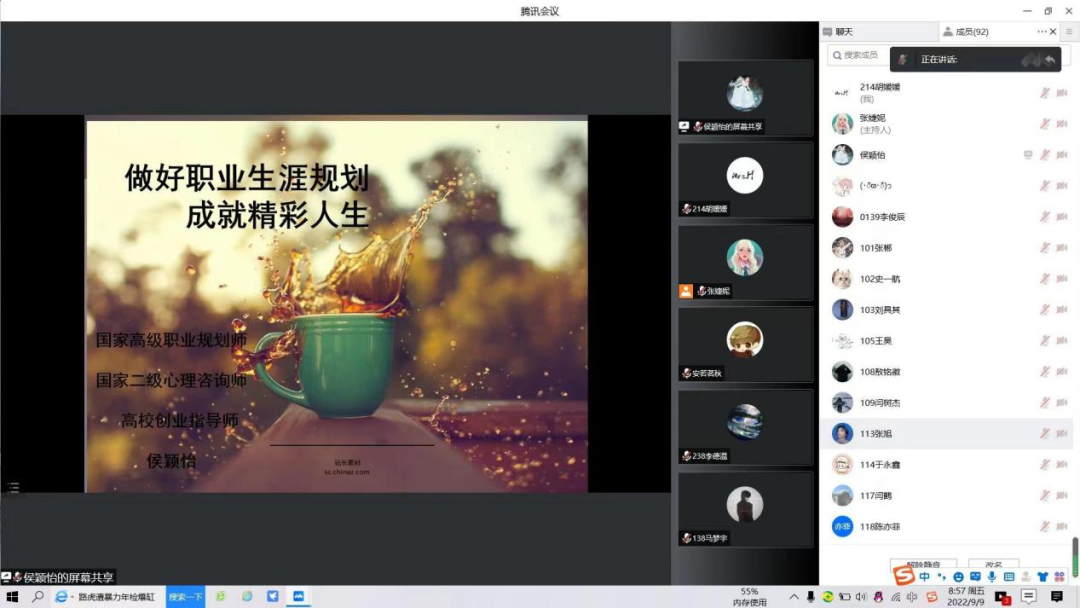Image resolution: width=1080 pixels, height=608 pixels.
Task: Toggle microphone for 214胡媛媛 in member list
Action: pyautogui.click(x=1044, y=93)
